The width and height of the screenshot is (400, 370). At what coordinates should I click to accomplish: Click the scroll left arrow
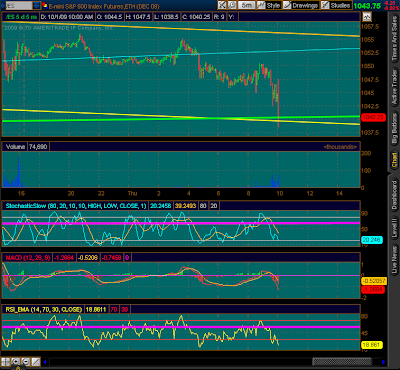(45, 361)
